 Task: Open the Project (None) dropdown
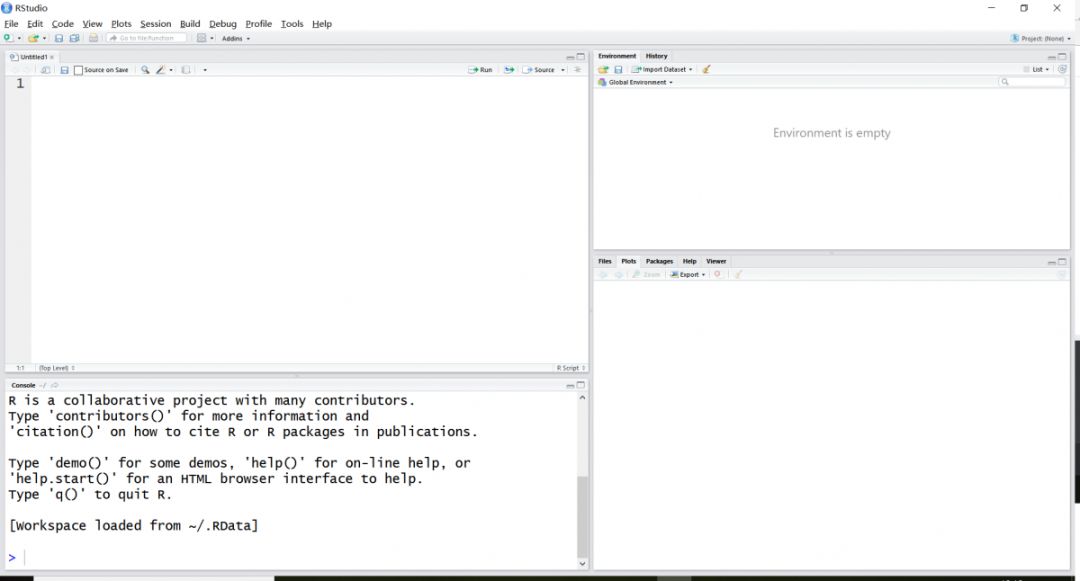[x=1041, y=39]
